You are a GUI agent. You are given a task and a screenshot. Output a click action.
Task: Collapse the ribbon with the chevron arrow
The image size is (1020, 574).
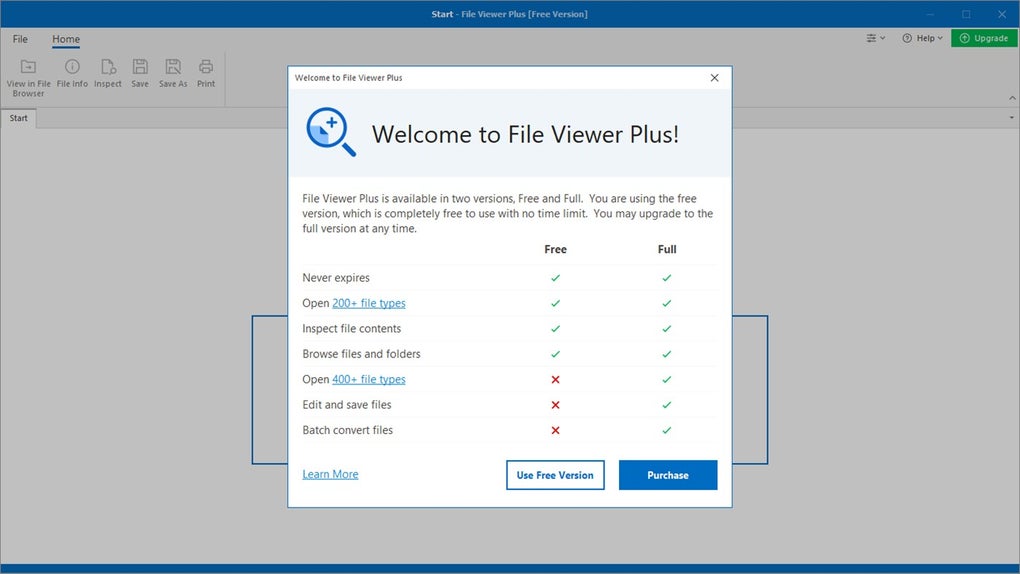pyautogui.click(x=1012, y=98)
